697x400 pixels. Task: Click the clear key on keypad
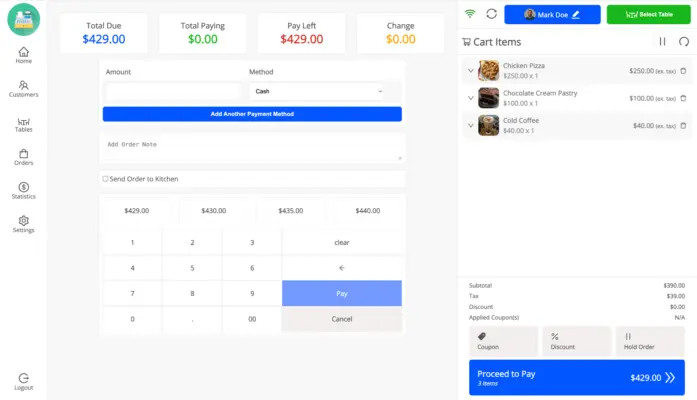point(342,243)
